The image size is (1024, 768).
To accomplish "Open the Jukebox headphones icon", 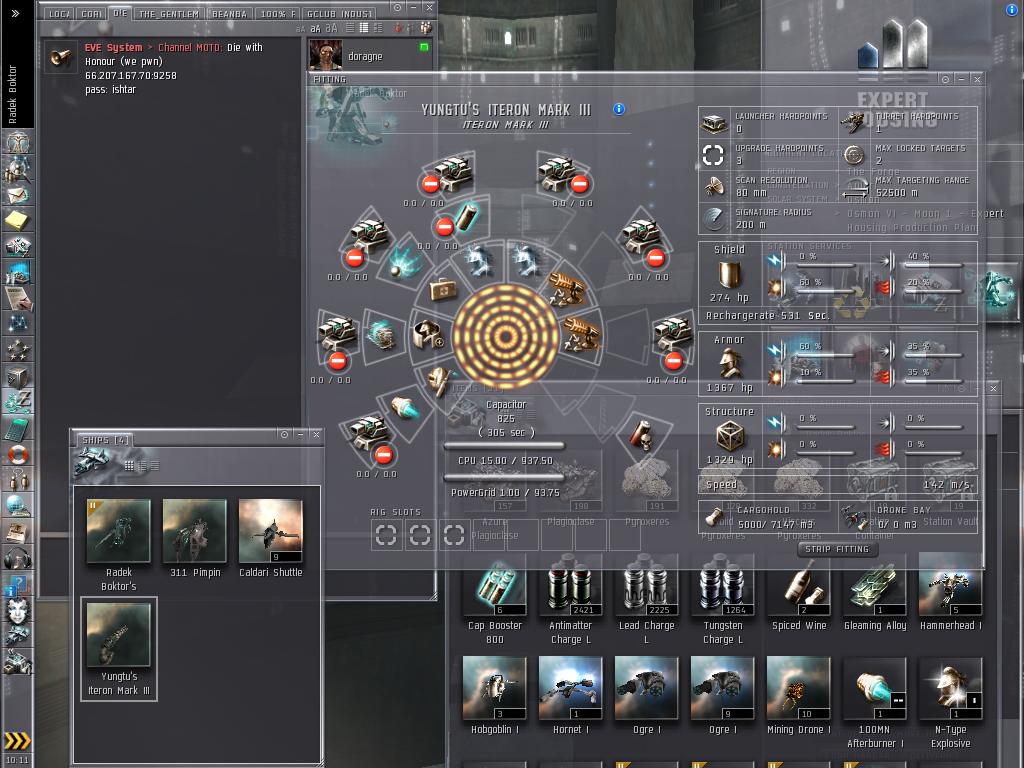I will 18,558.
